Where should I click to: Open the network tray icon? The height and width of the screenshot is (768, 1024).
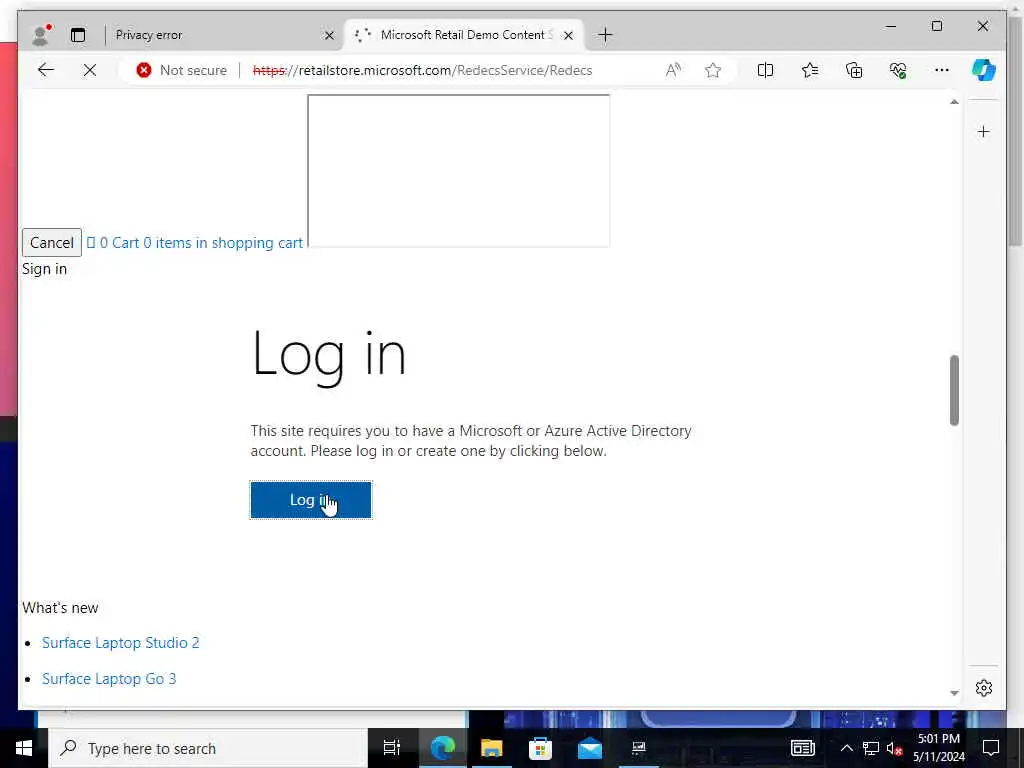tap(871, 748)
